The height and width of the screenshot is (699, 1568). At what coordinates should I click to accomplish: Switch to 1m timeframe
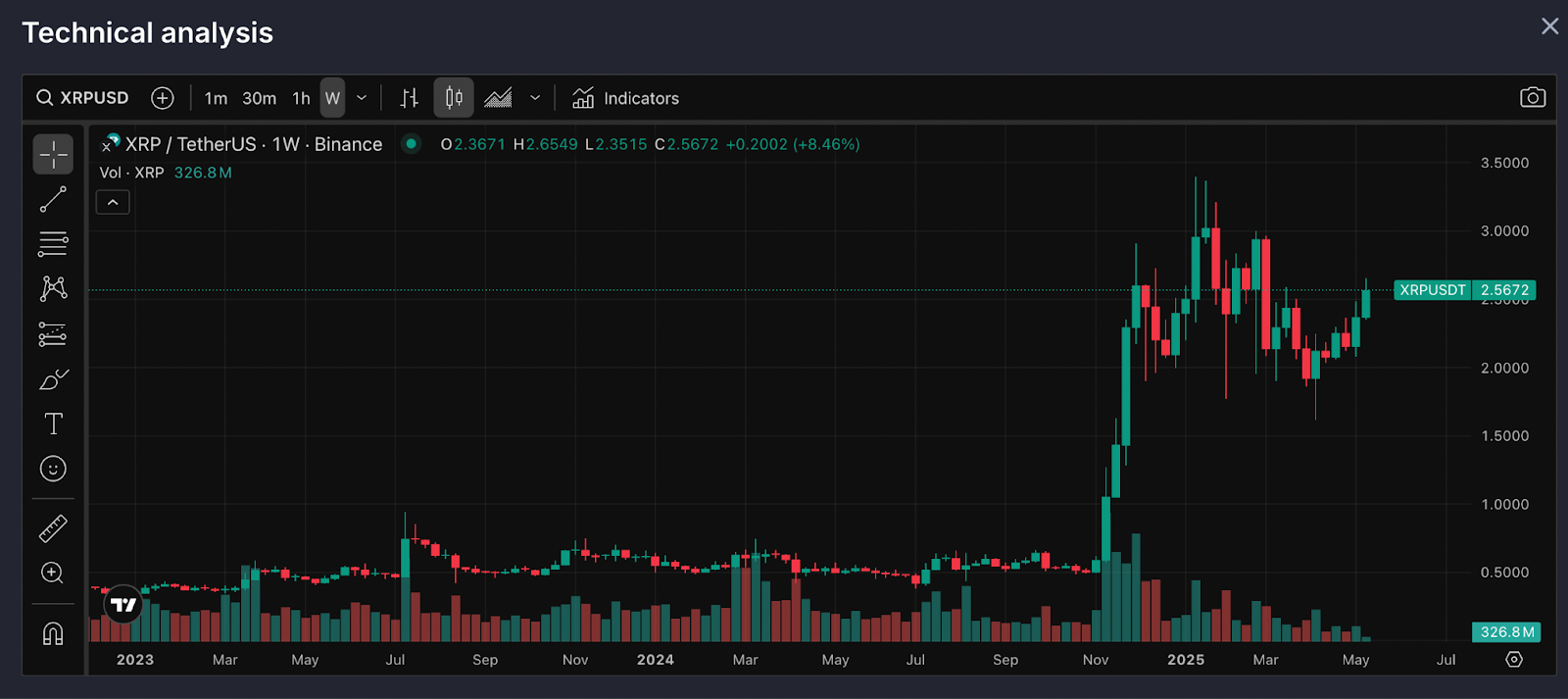pos(216,98)
